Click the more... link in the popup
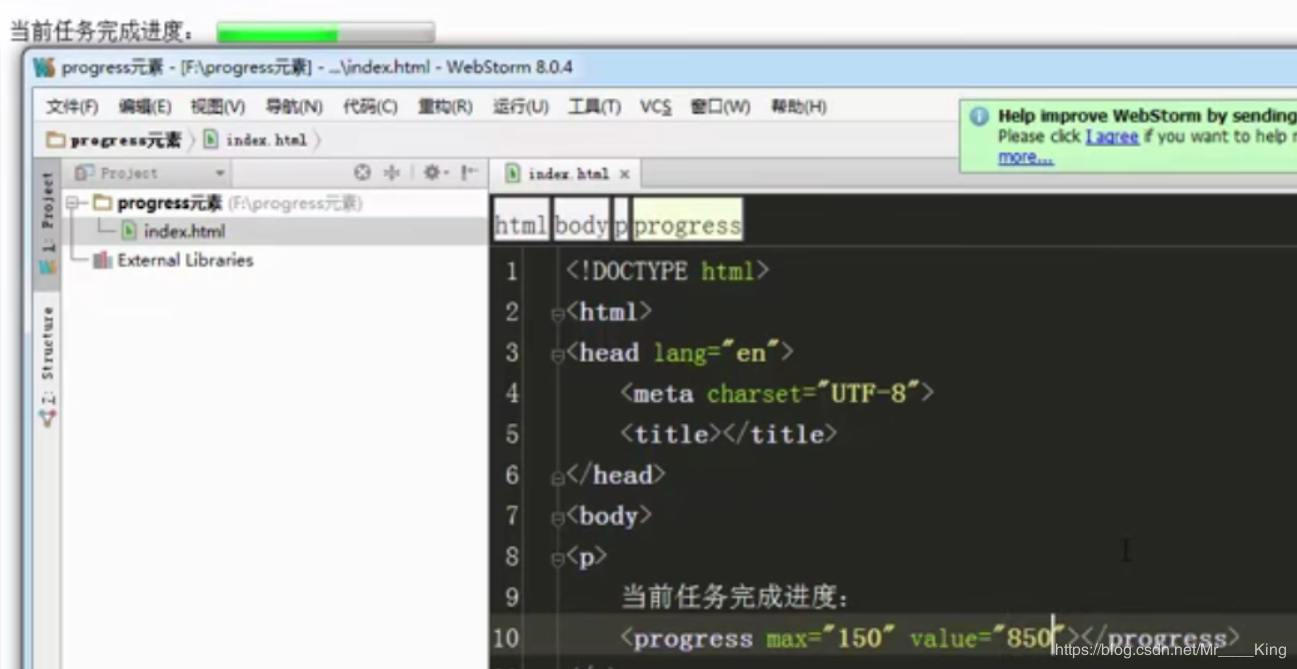The height and width of the screenshot is (669, 1297). 1024,156
